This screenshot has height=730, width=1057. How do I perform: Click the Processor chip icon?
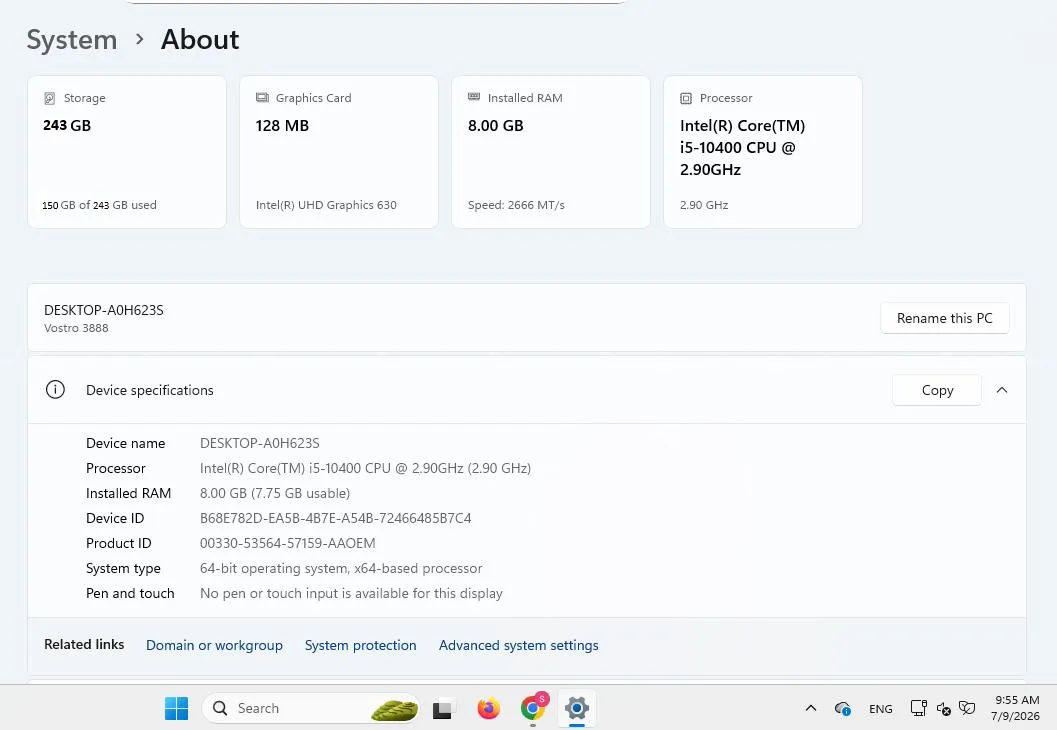[686, 98]
